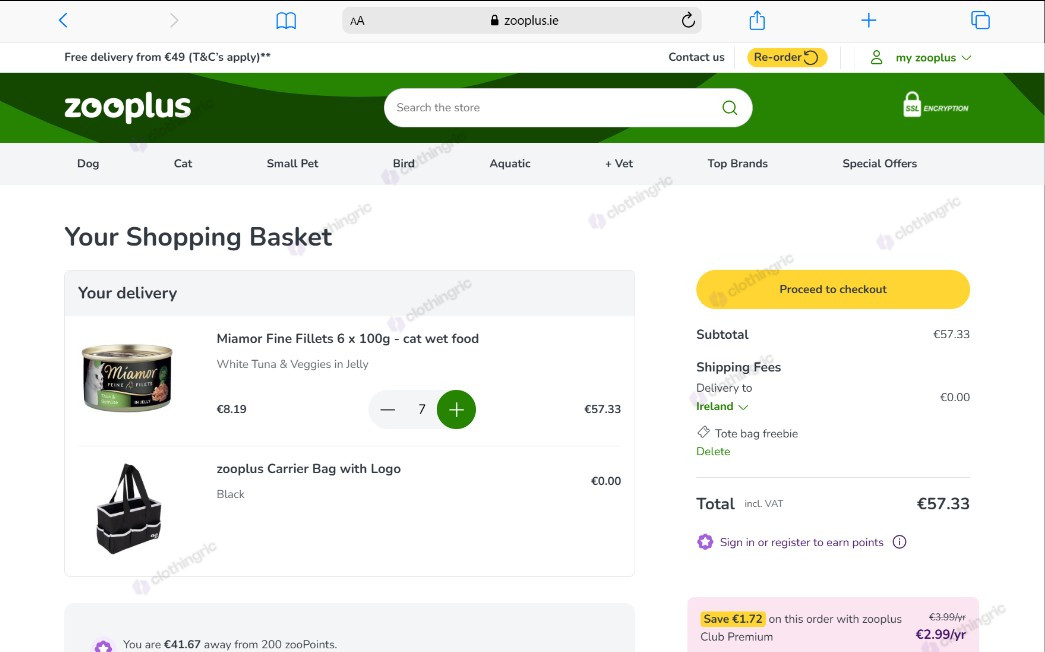The image size is (1045, 652).
Task: Open the Dog category menu
Action: point(88,163)
